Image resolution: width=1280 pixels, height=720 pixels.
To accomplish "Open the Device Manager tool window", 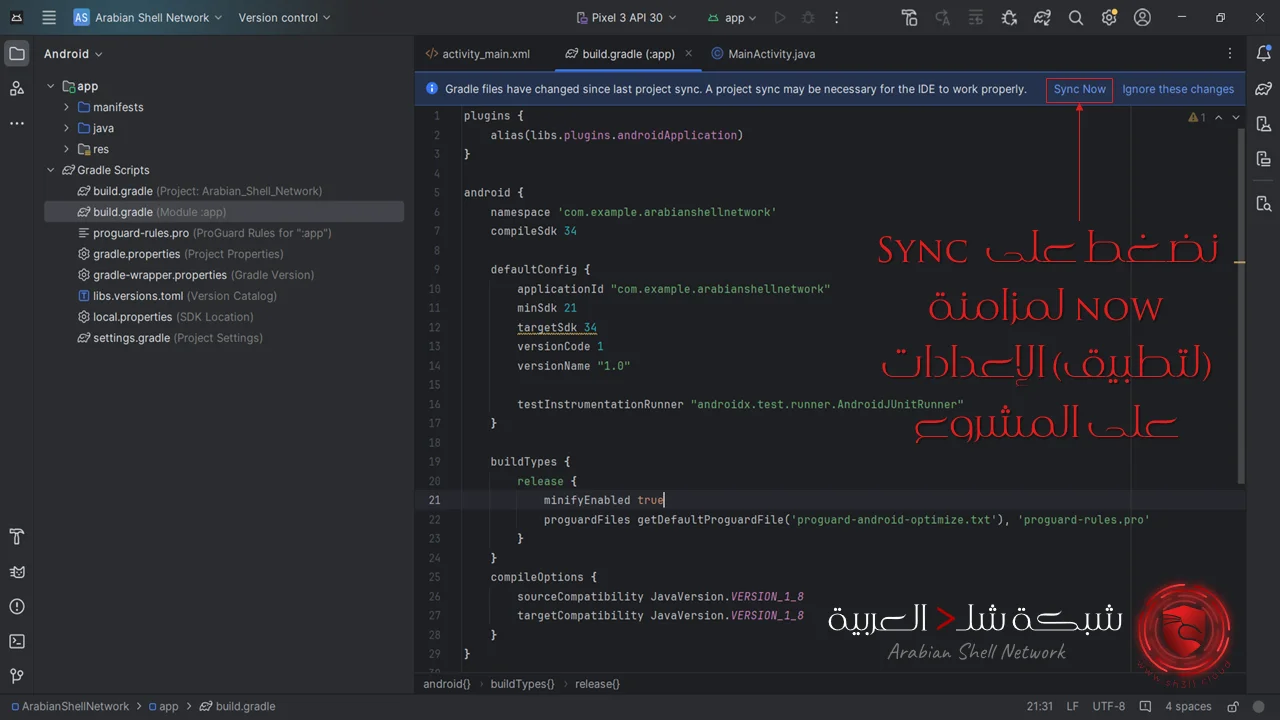I will pyautogui.click(x=1263, y=124).
